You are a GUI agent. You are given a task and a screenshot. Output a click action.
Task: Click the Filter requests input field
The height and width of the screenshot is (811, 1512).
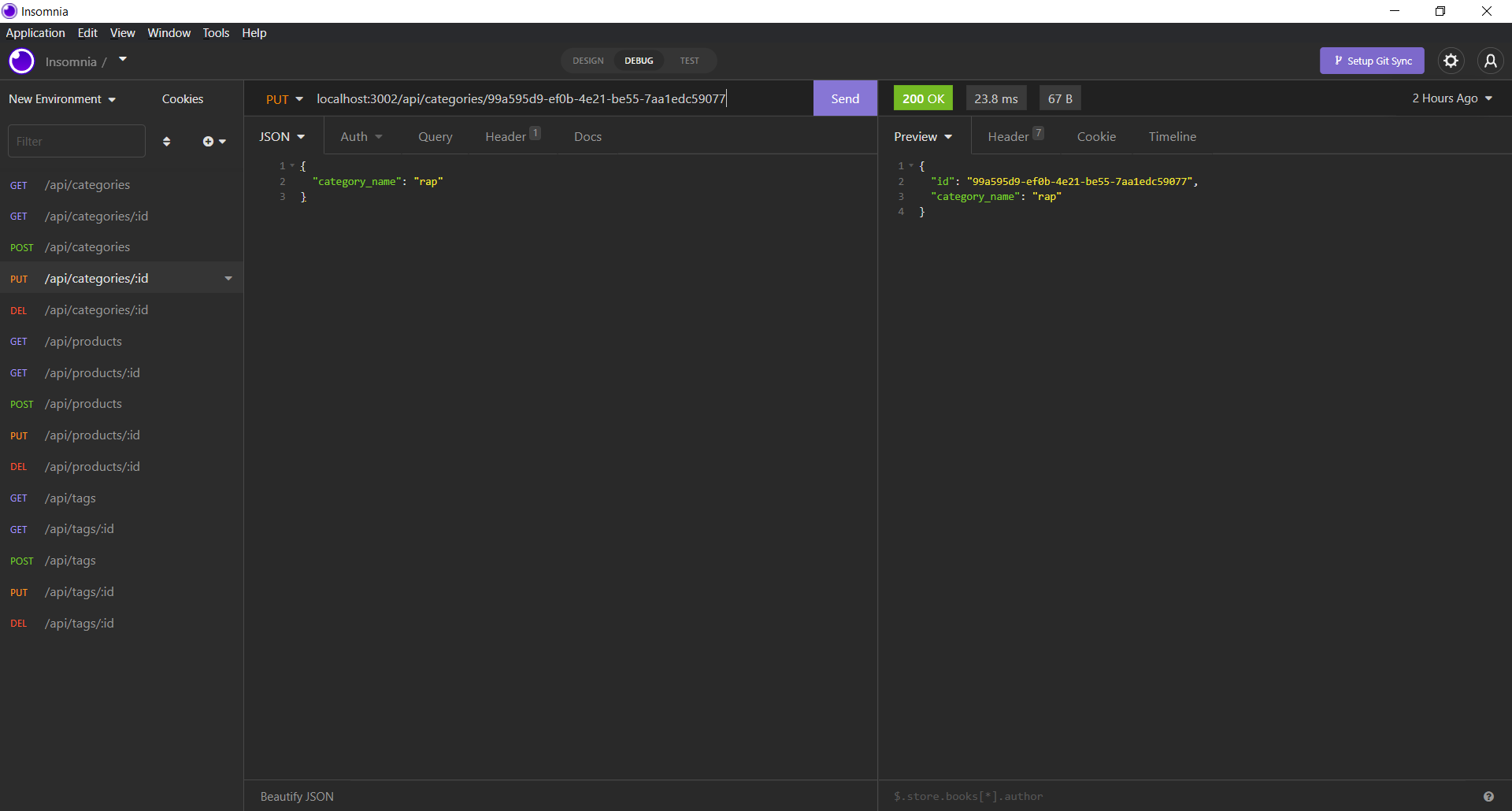(76, 141)
